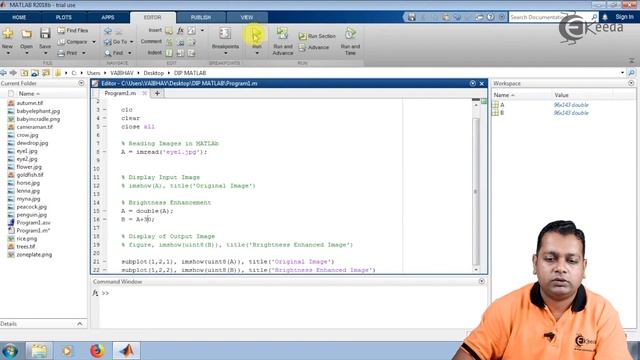
Task: Switch to the PUBLISH tab
Action: 201,18
